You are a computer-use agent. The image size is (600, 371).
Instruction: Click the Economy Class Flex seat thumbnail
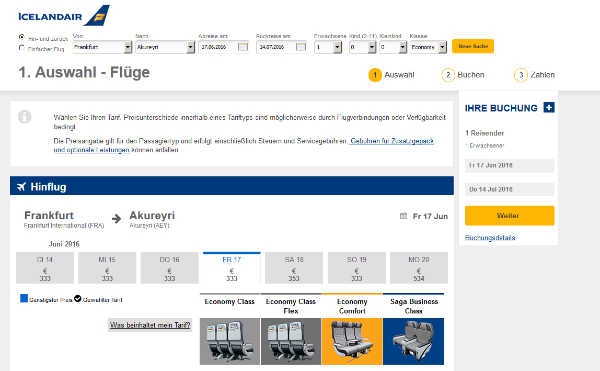291,341
